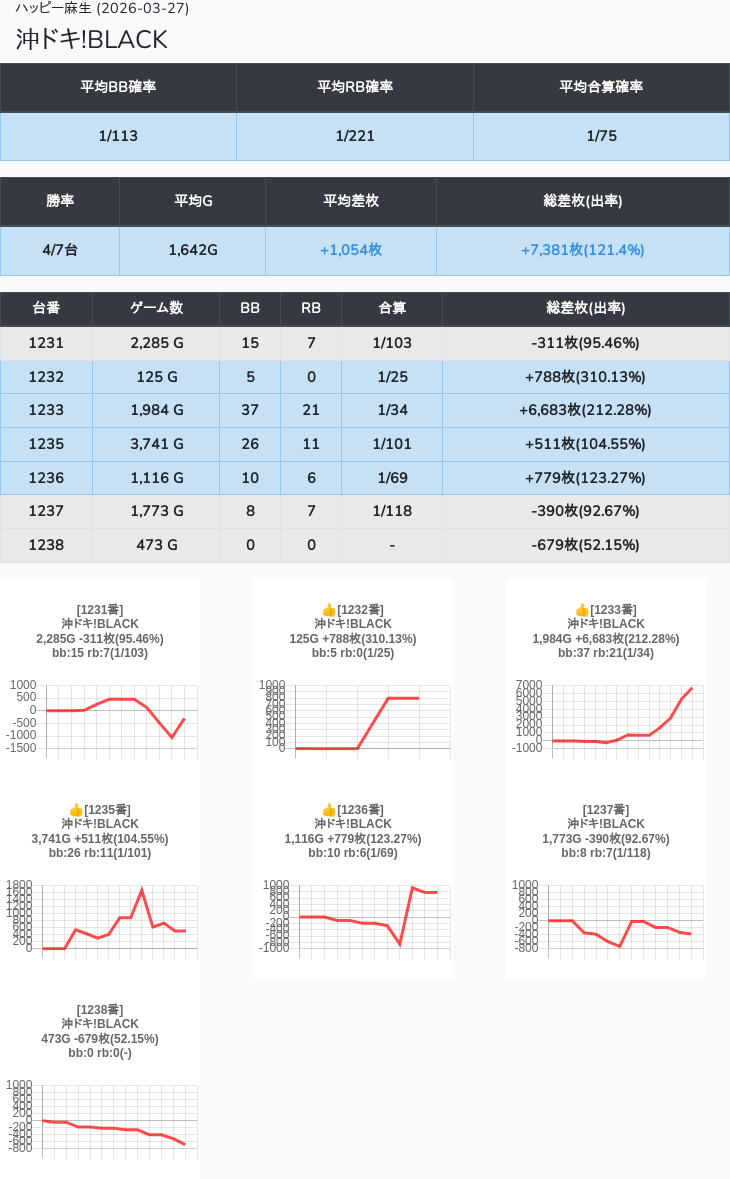The width and height of the screenshot is (730, 1179).
Task: Sort table by RB column header
Action: tap(311, 309)
